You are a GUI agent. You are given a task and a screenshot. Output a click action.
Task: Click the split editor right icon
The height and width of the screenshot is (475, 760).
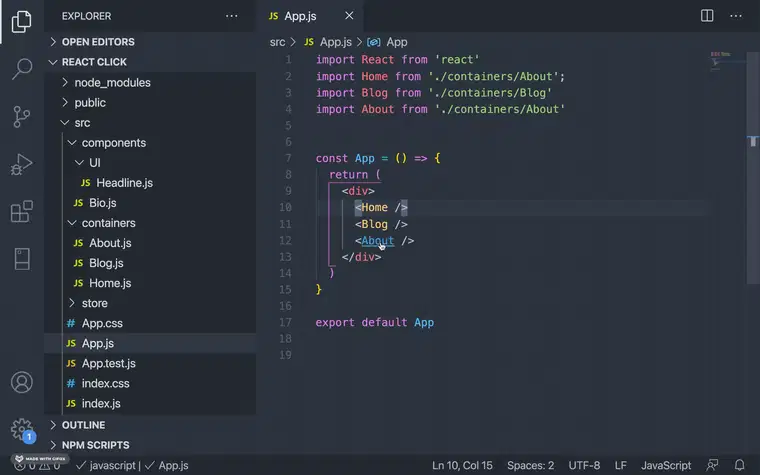[707, 16]
